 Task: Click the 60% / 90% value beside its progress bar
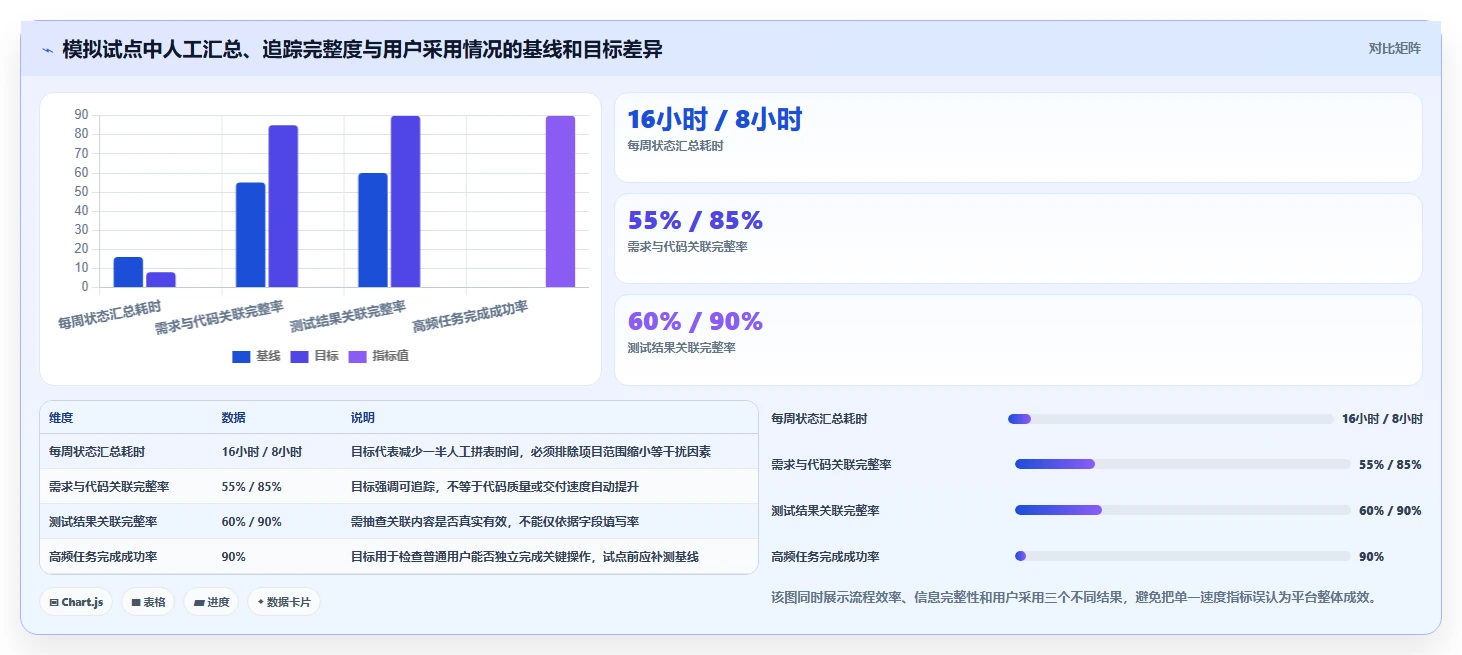(x=1390, y=511)
